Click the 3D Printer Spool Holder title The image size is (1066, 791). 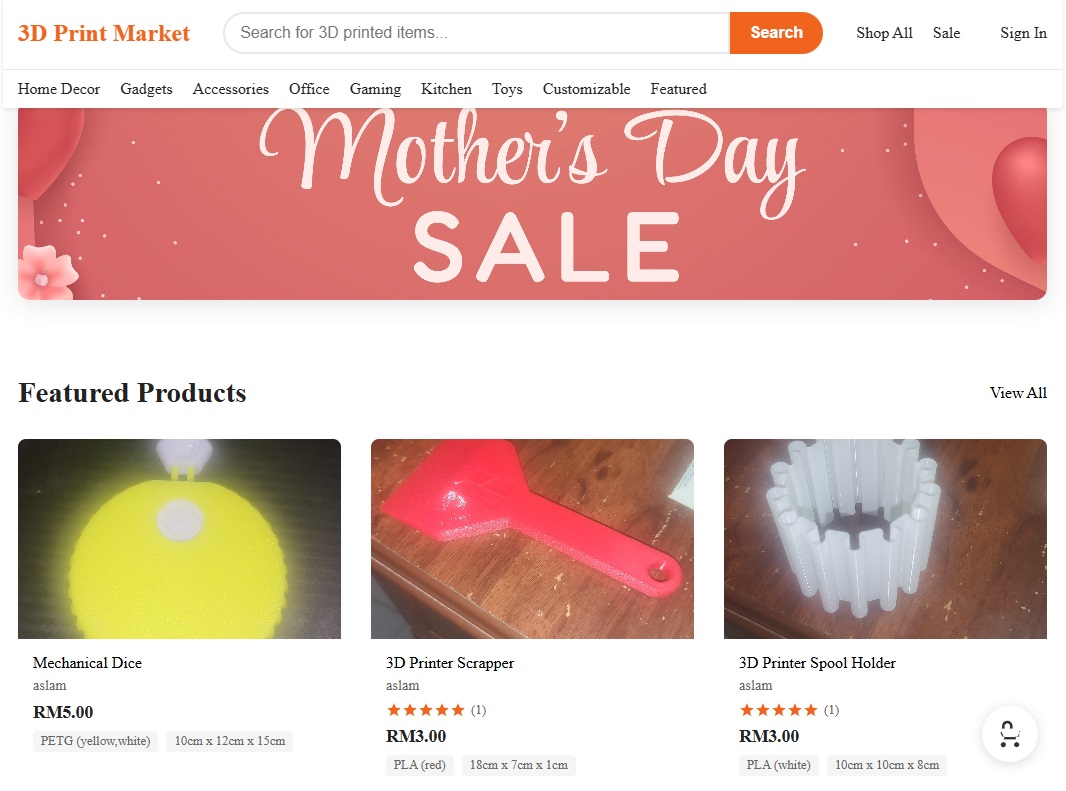pyautogui.click(x=817, y=663)
